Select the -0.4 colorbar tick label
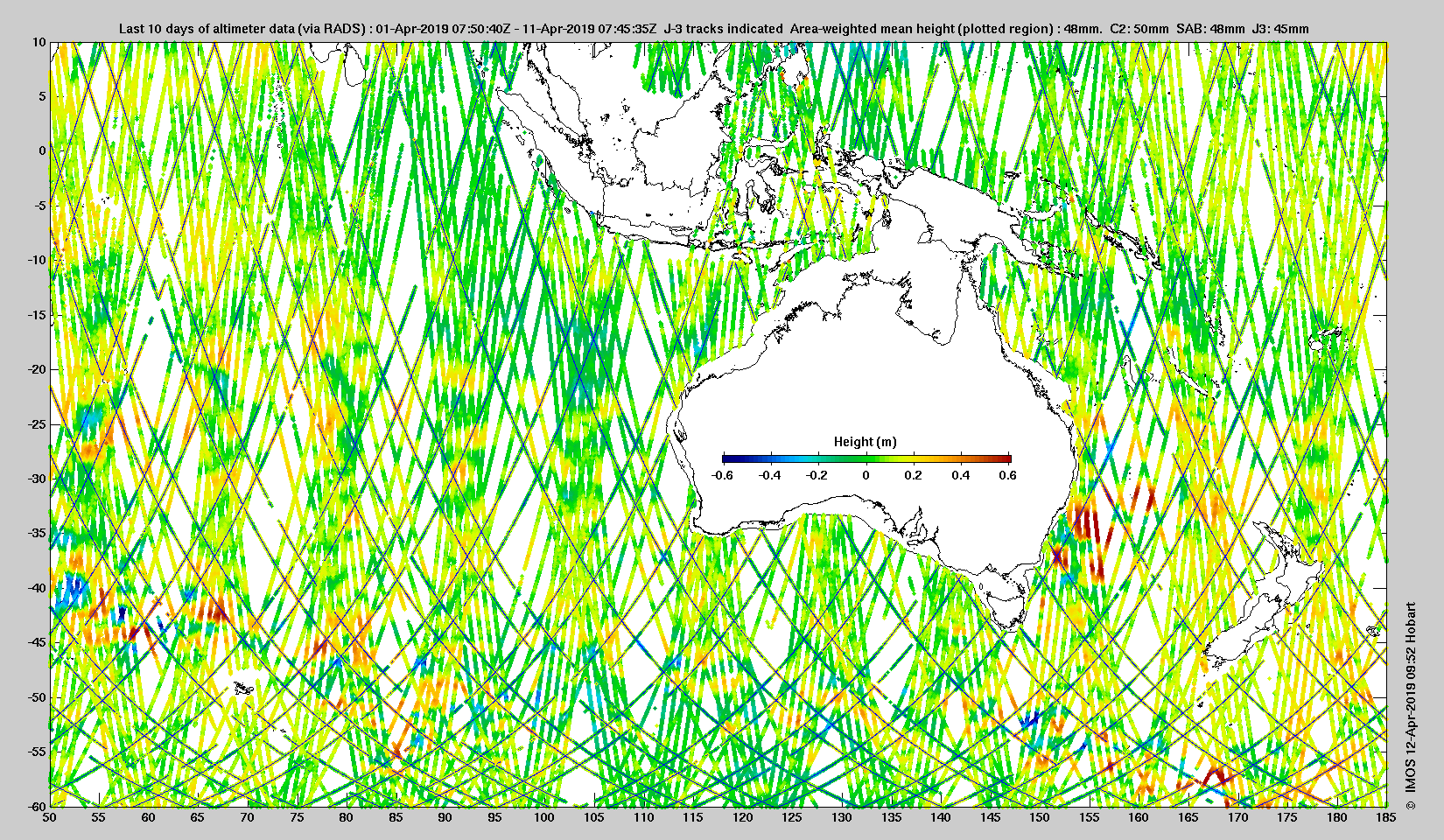Screen dimensions: 1444x840 tap(770, 475)
